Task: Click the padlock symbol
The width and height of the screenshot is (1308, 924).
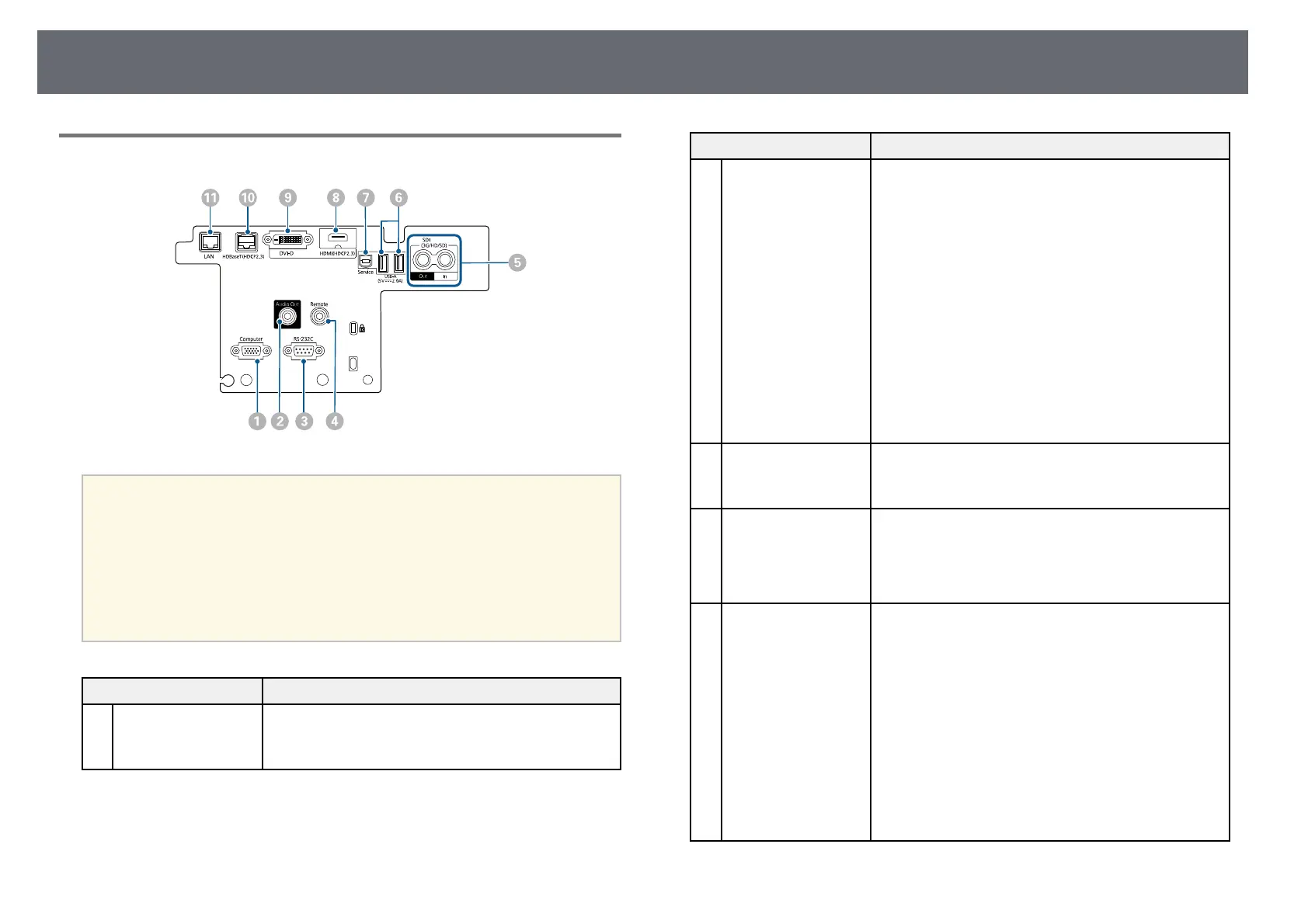Action: tap(362, 328)
